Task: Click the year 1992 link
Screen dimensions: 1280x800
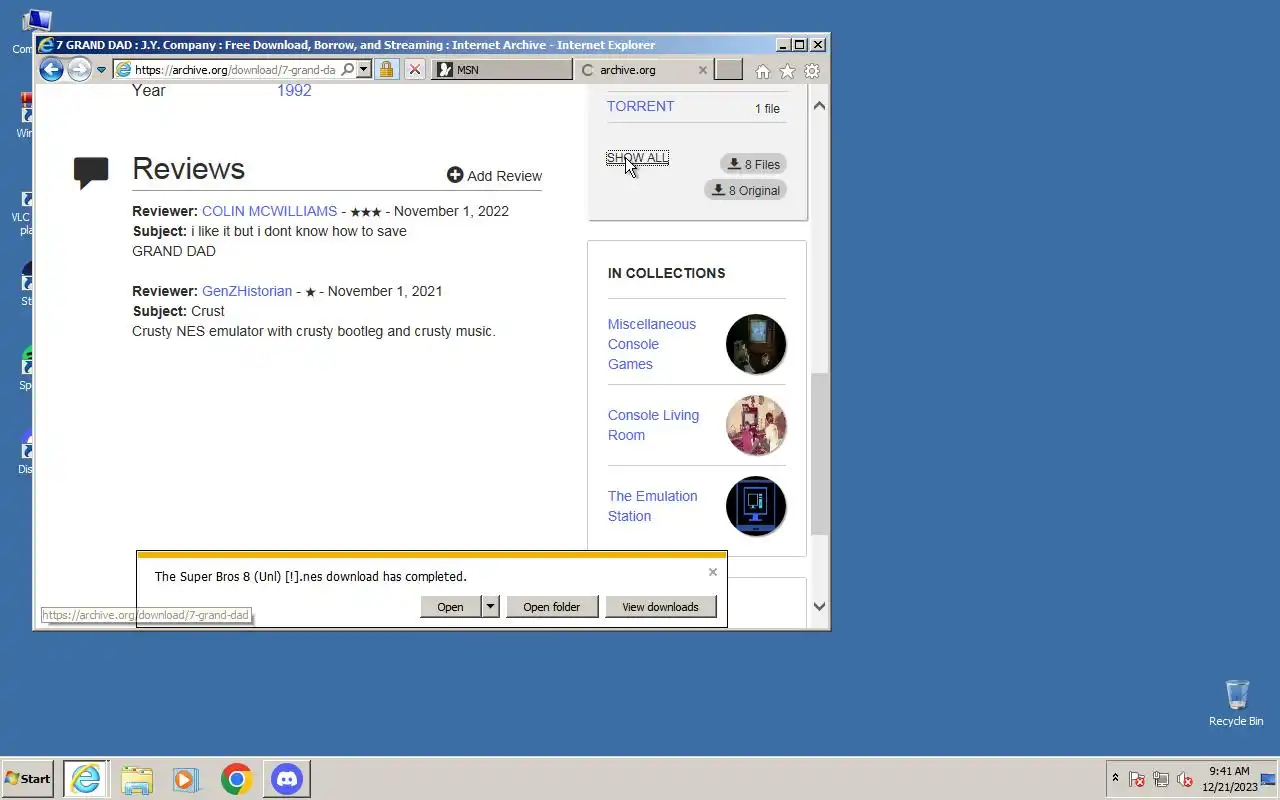Action: tap(294, 90)
